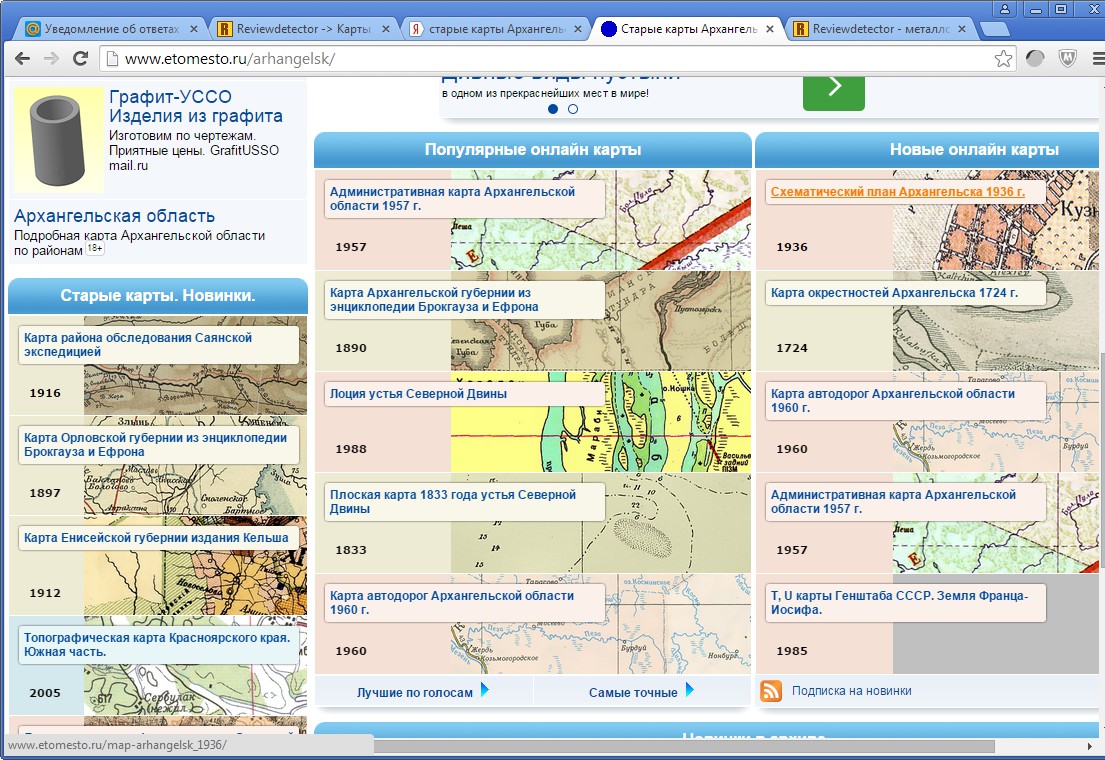Screen dimensions: 1105x760
Task: Click the address bar URL field
Action: click(x=550, y=59)
